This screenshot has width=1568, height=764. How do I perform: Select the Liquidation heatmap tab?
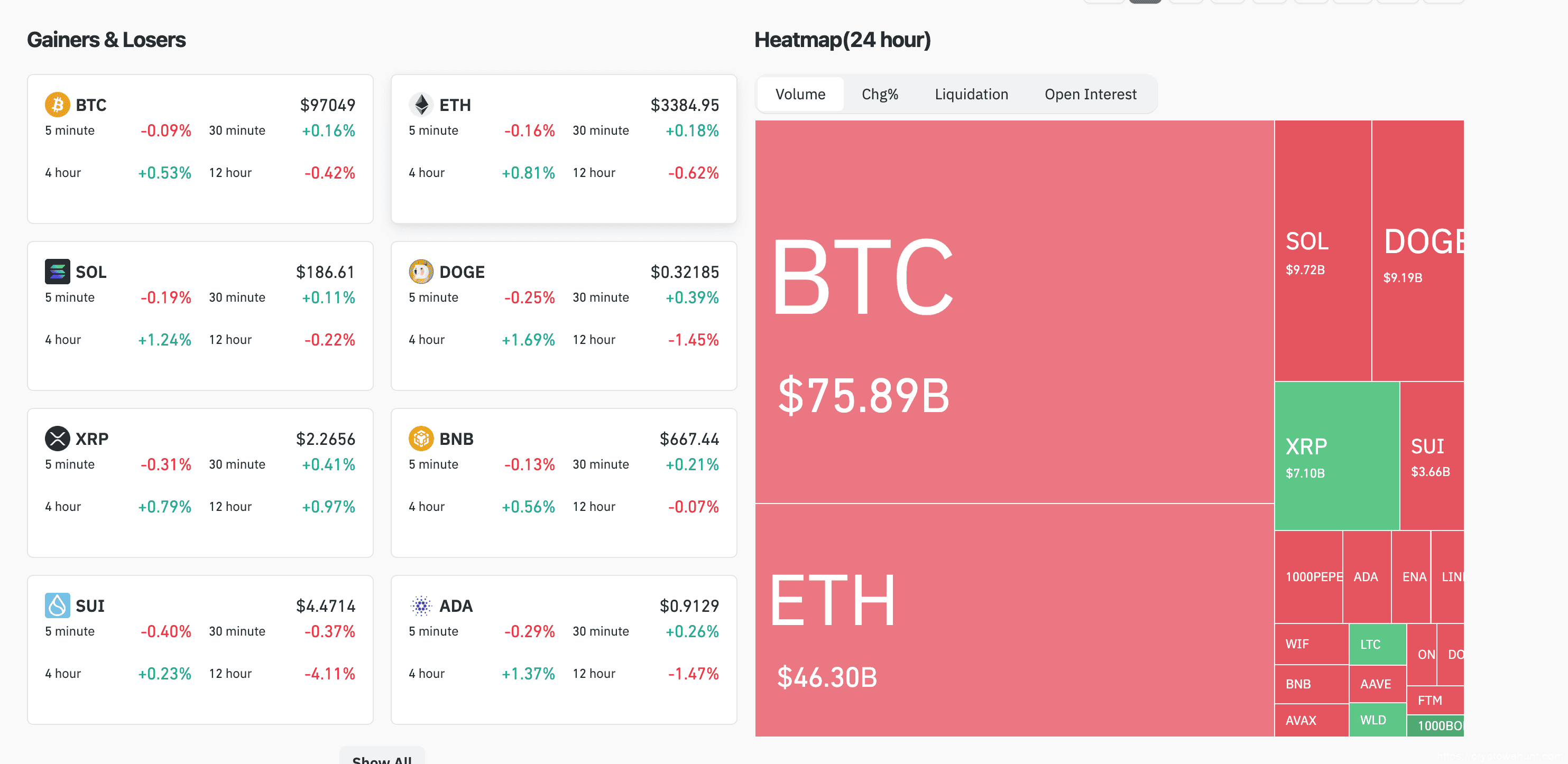click(x=971, y=94)
